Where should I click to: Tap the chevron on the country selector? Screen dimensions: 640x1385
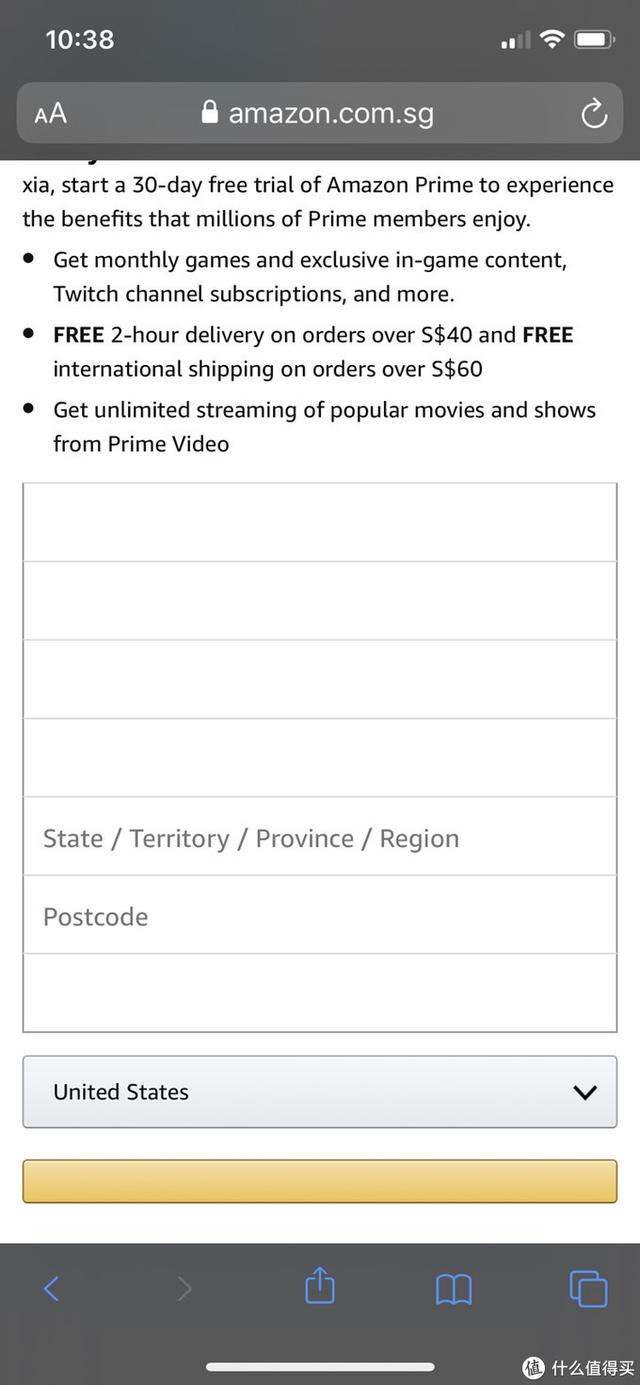(x=585, y=1092)
